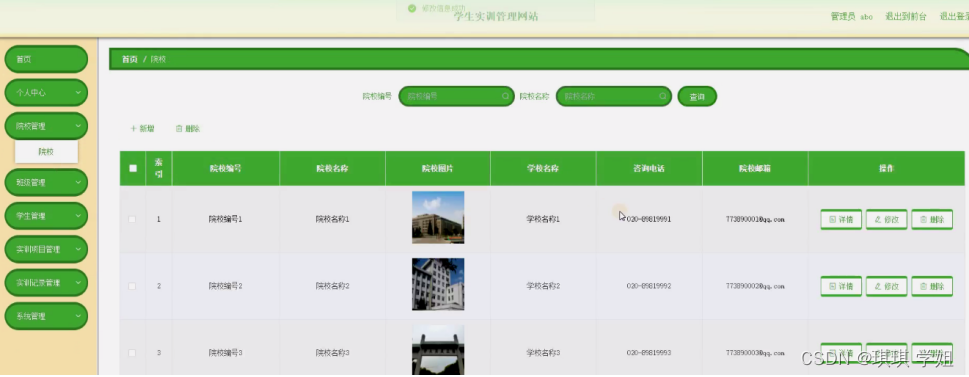
Task: Click 院校 in the breadcrumb
Action: [x=158, y=59]
